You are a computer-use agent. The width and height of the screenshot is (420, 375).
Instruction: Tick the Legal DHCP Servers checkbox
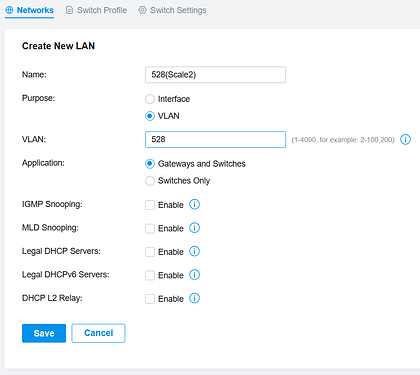(150, 252)
